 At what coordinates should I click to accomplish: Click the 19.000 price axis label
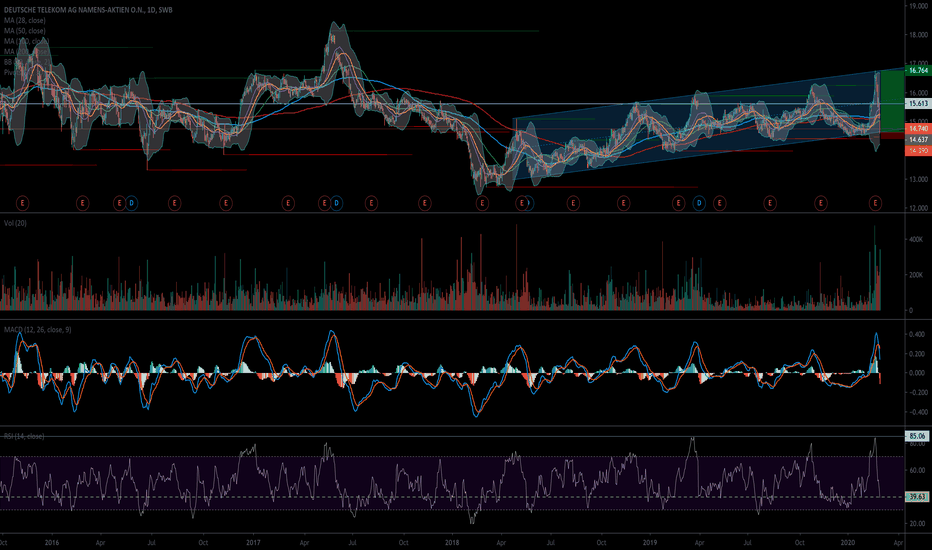click(918, 6)
